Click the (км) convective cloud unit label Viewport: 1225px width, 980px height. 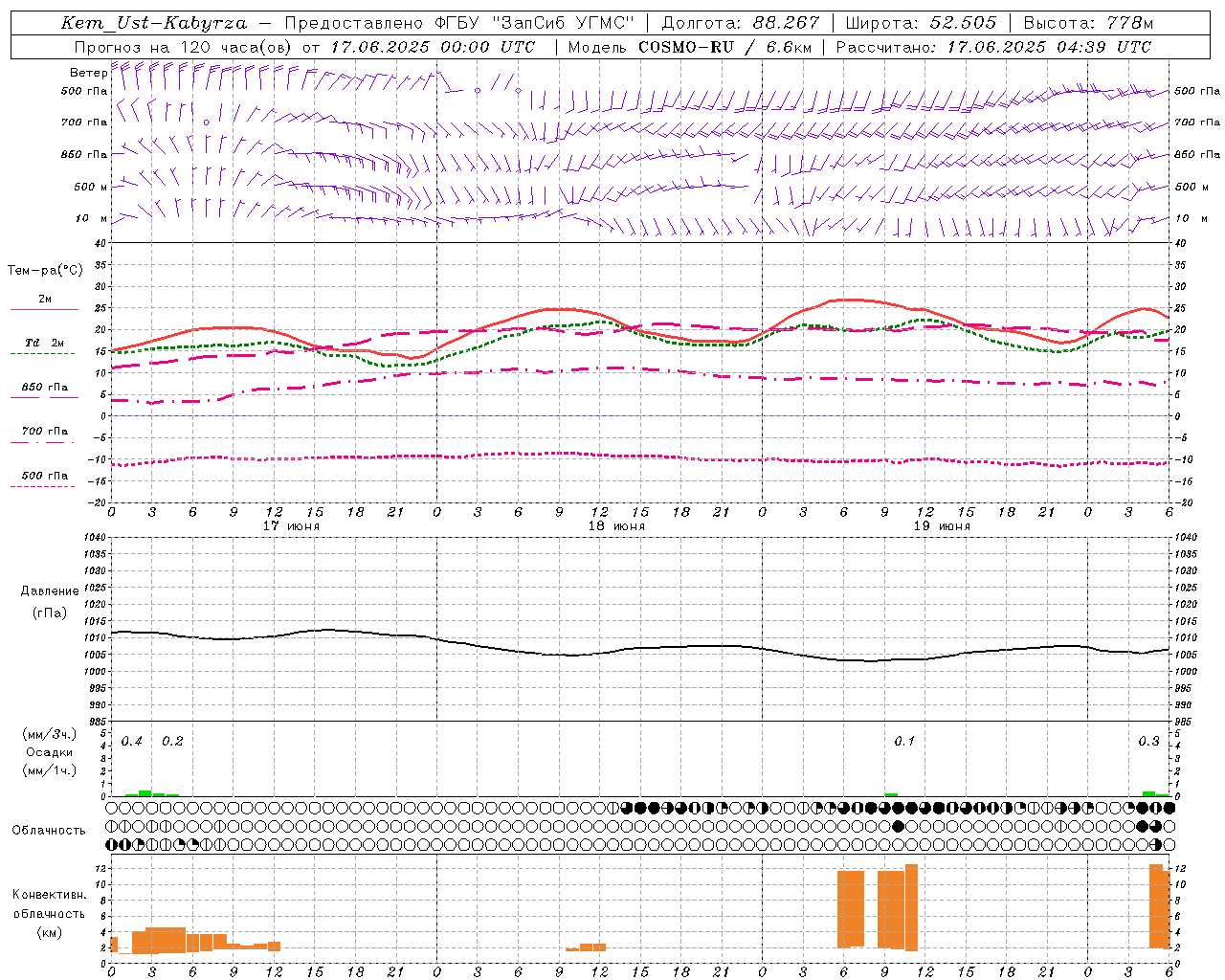(x=49, y=932)
